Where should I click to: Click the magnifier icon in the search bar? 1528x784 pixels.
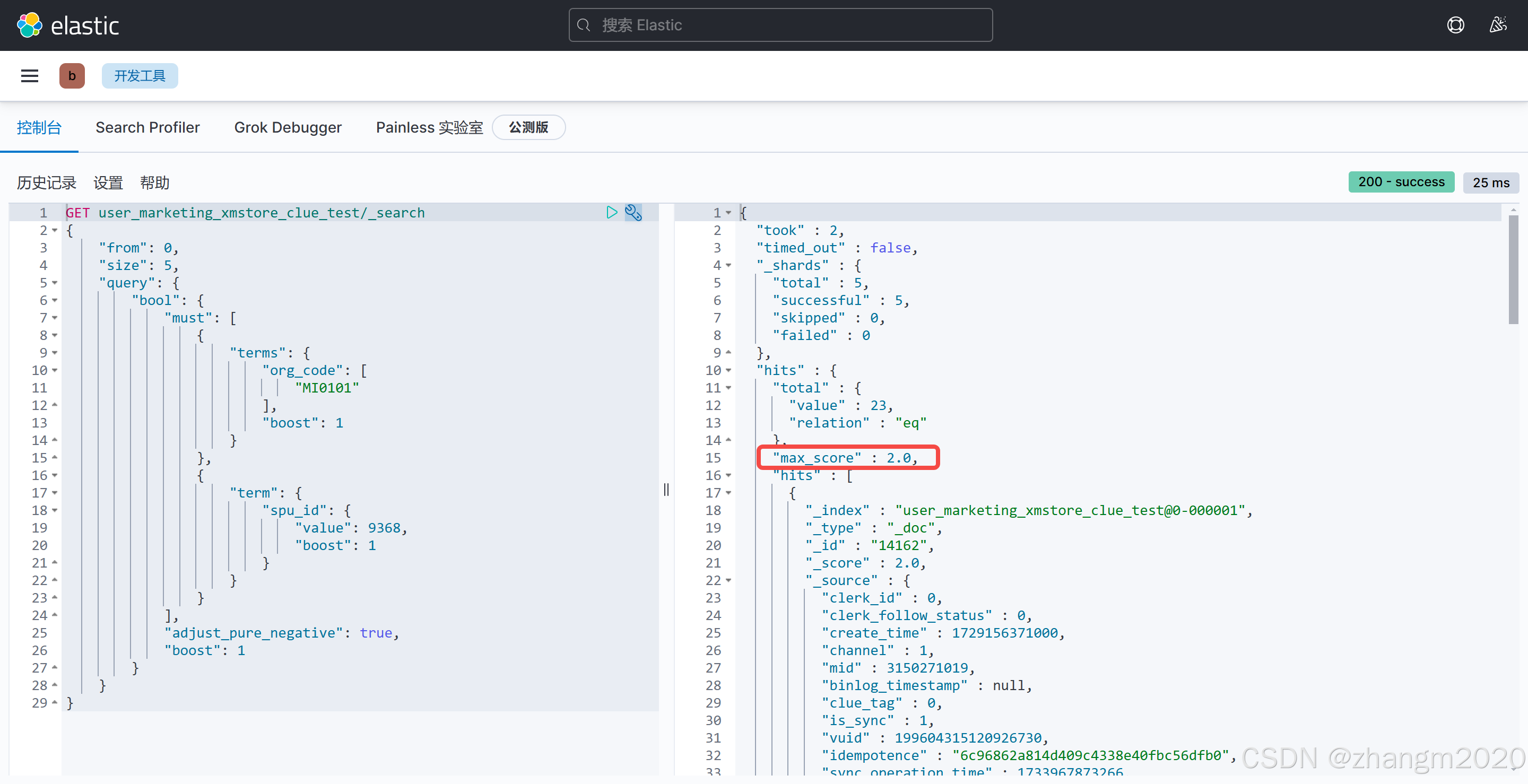[584, 25]
